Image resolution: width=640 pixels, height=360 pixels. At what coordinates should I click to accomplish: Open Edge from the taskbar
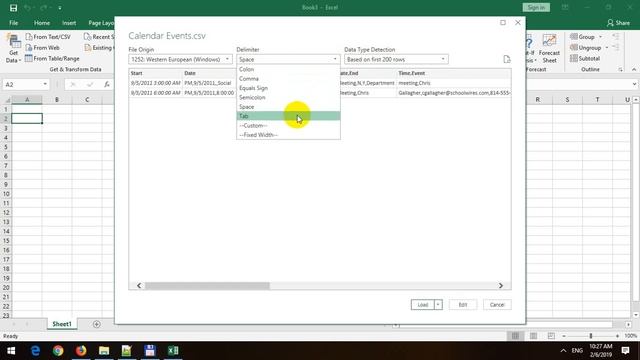pos(36,351)
